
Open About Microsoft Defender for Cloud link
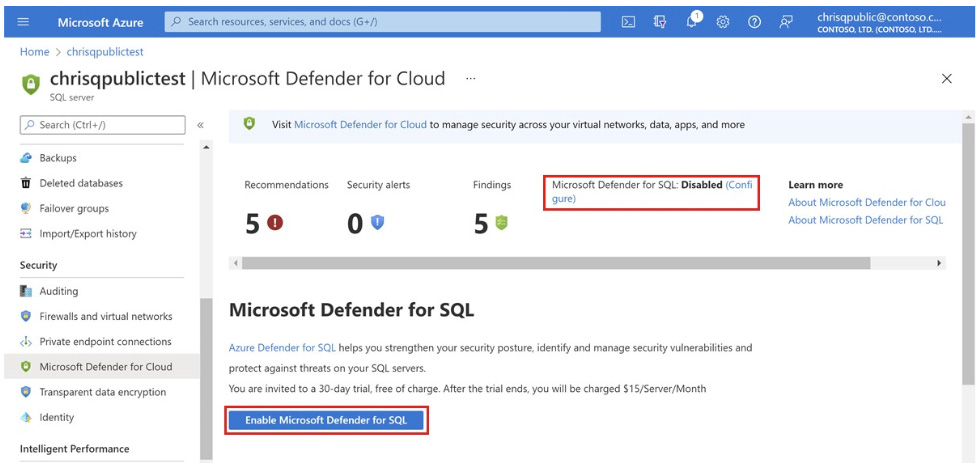[x=866, y=203]
